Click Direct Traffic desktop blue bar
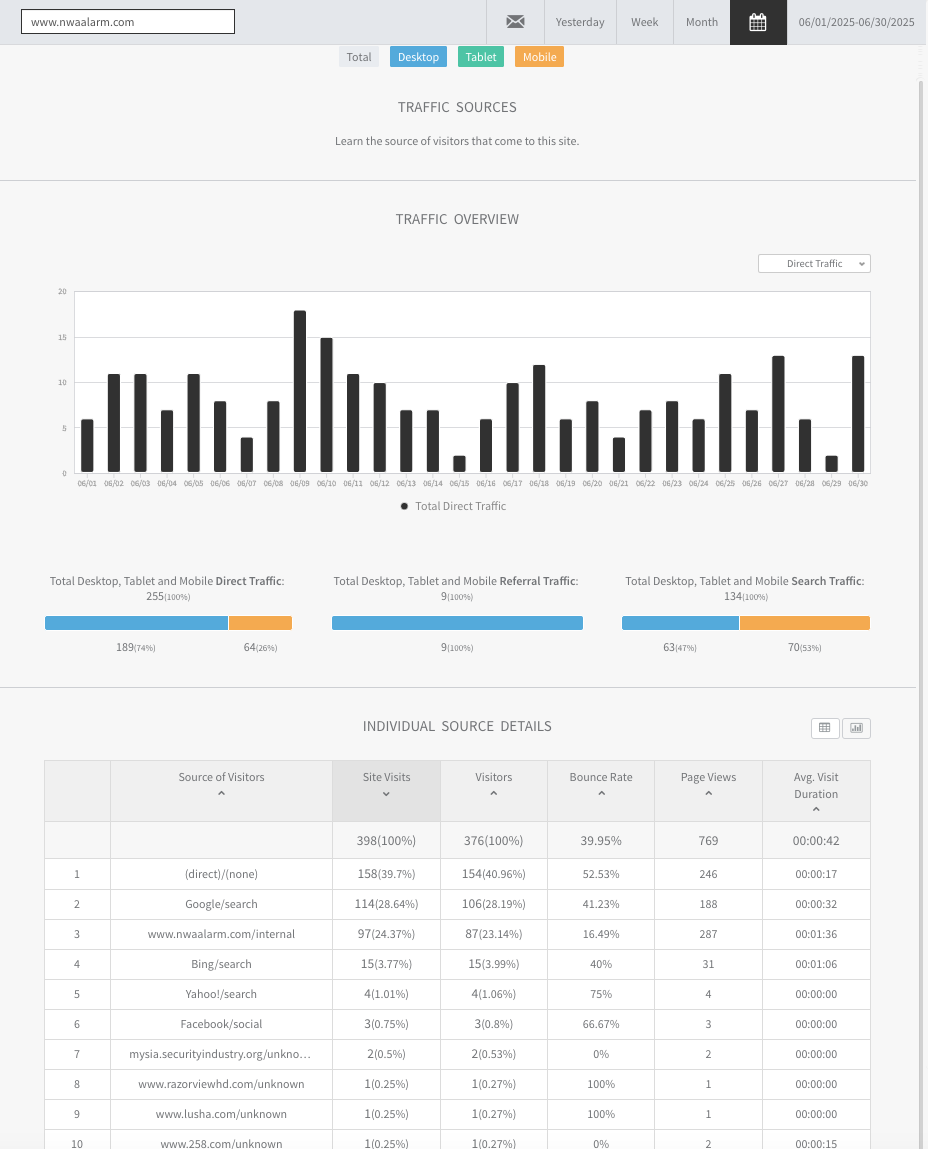Viewport: 928px width, 1149px height. (136, 623)
